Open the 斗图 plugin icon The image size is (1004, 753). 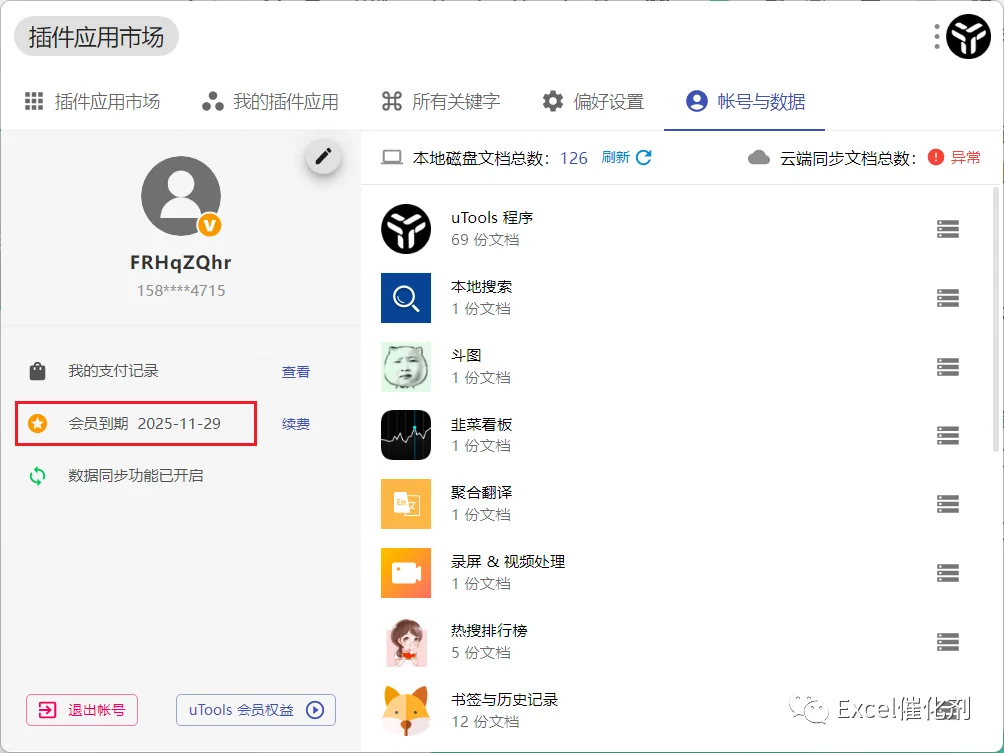(x=406, y=366)
